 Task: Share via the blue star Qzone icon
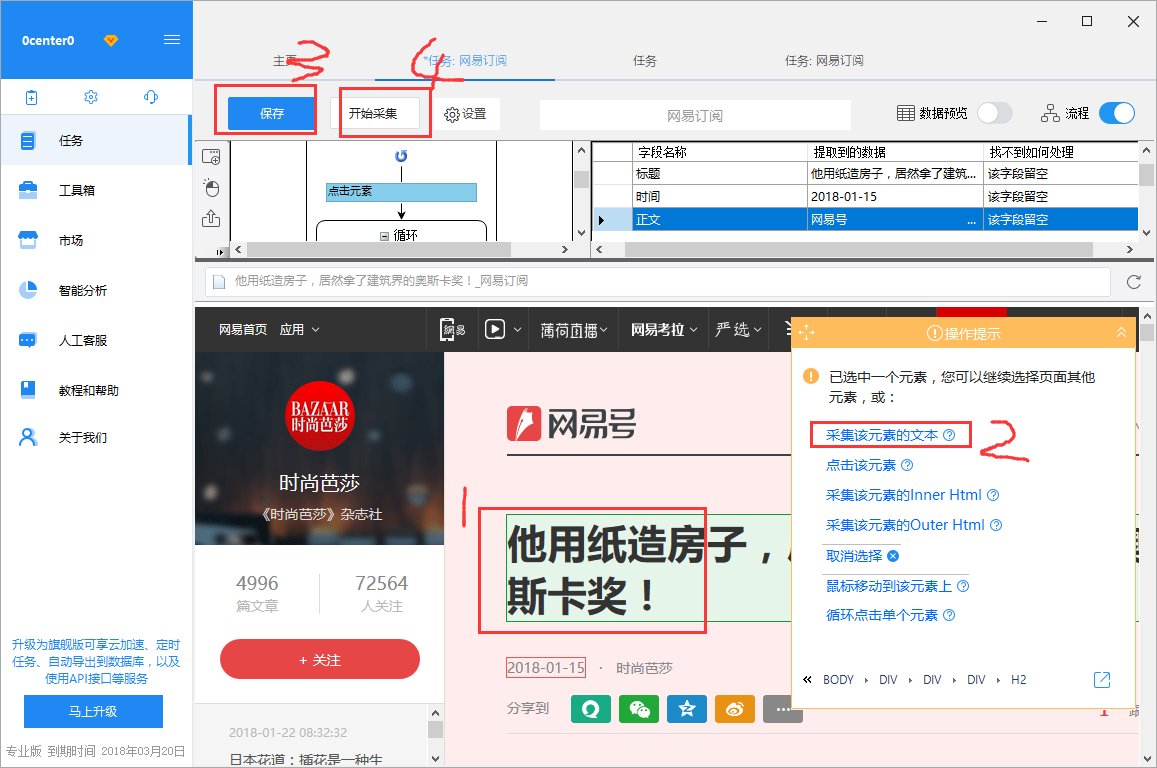point(687,709)
